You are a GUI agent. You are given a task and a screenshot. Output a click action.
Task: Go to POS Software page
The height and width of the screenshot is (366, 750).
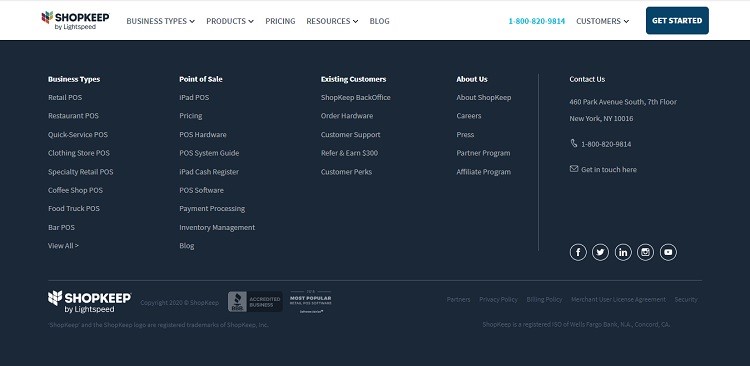(201, 190)
